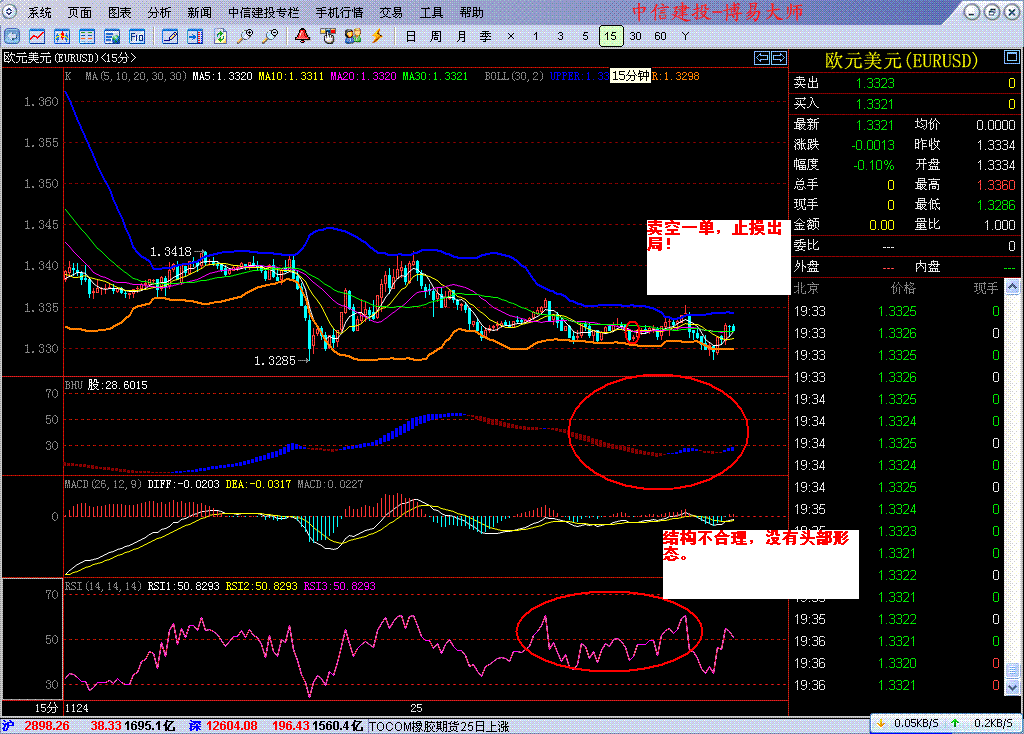Click the highlighted 15 minute period button
1024x734 pixels.
coord(611,37)
